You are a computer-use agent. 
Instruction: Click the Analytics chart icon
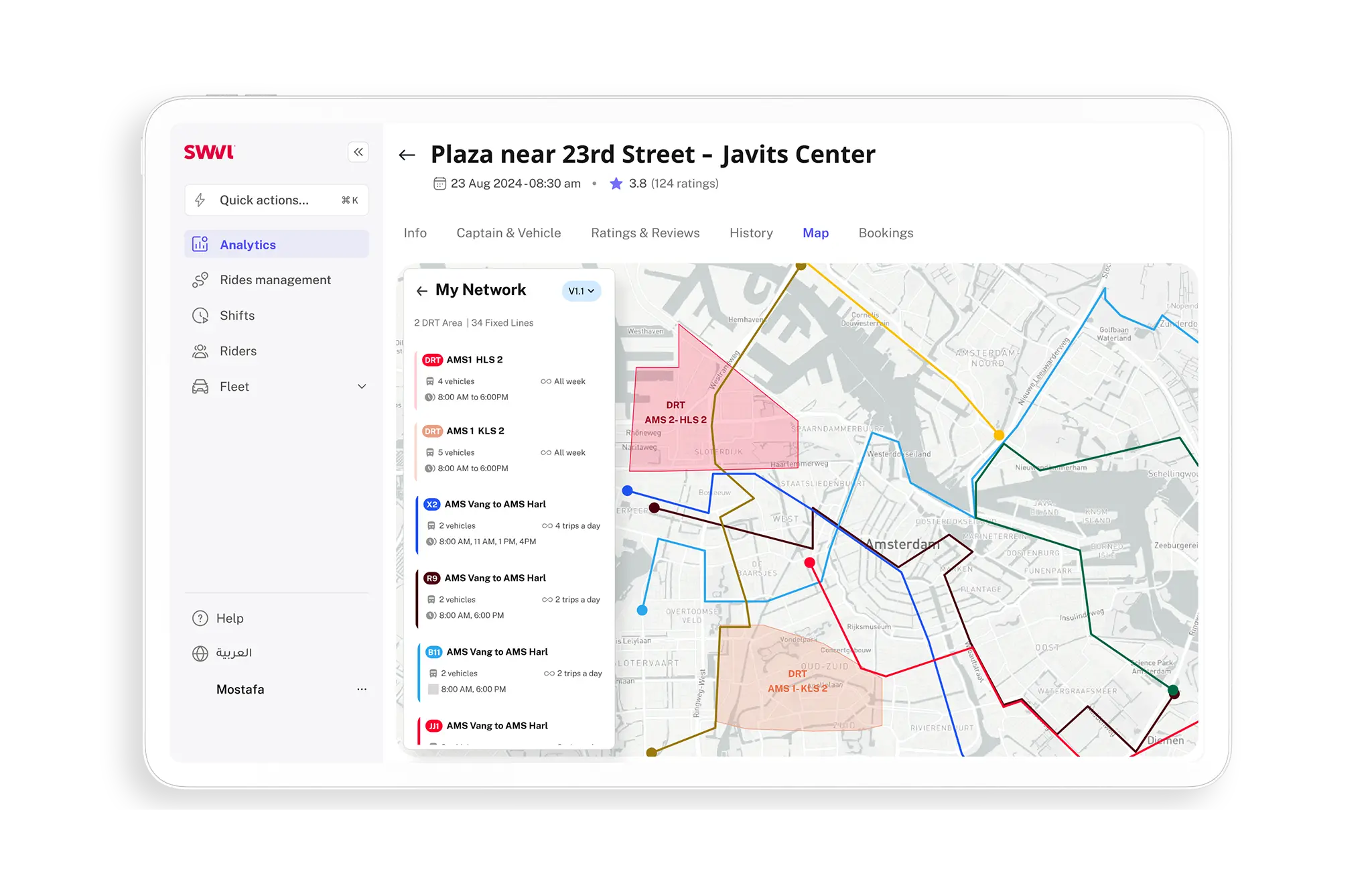point(200,244)
